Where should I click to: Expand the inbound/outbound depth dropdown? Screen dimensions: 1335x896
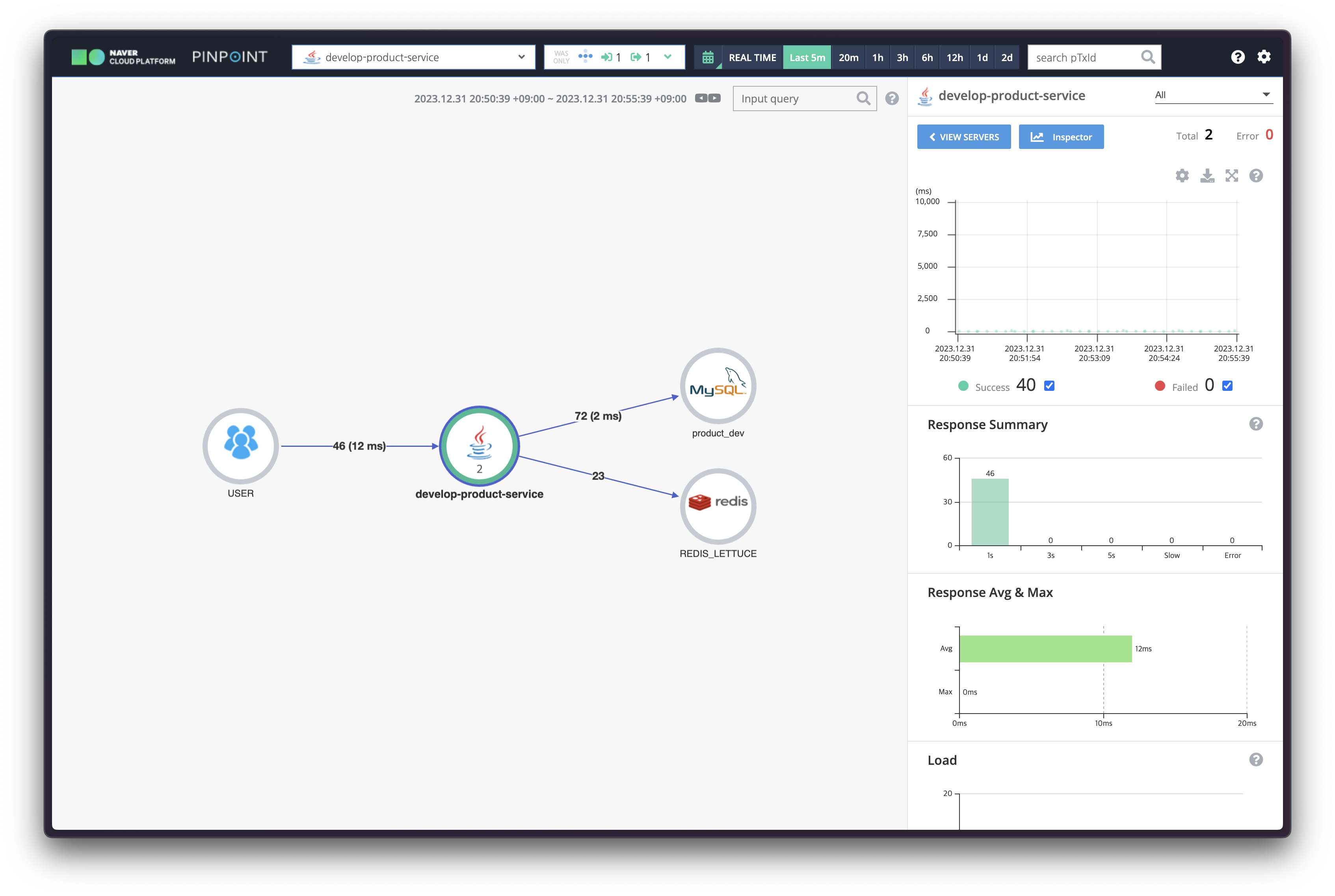tap(667, 57)
